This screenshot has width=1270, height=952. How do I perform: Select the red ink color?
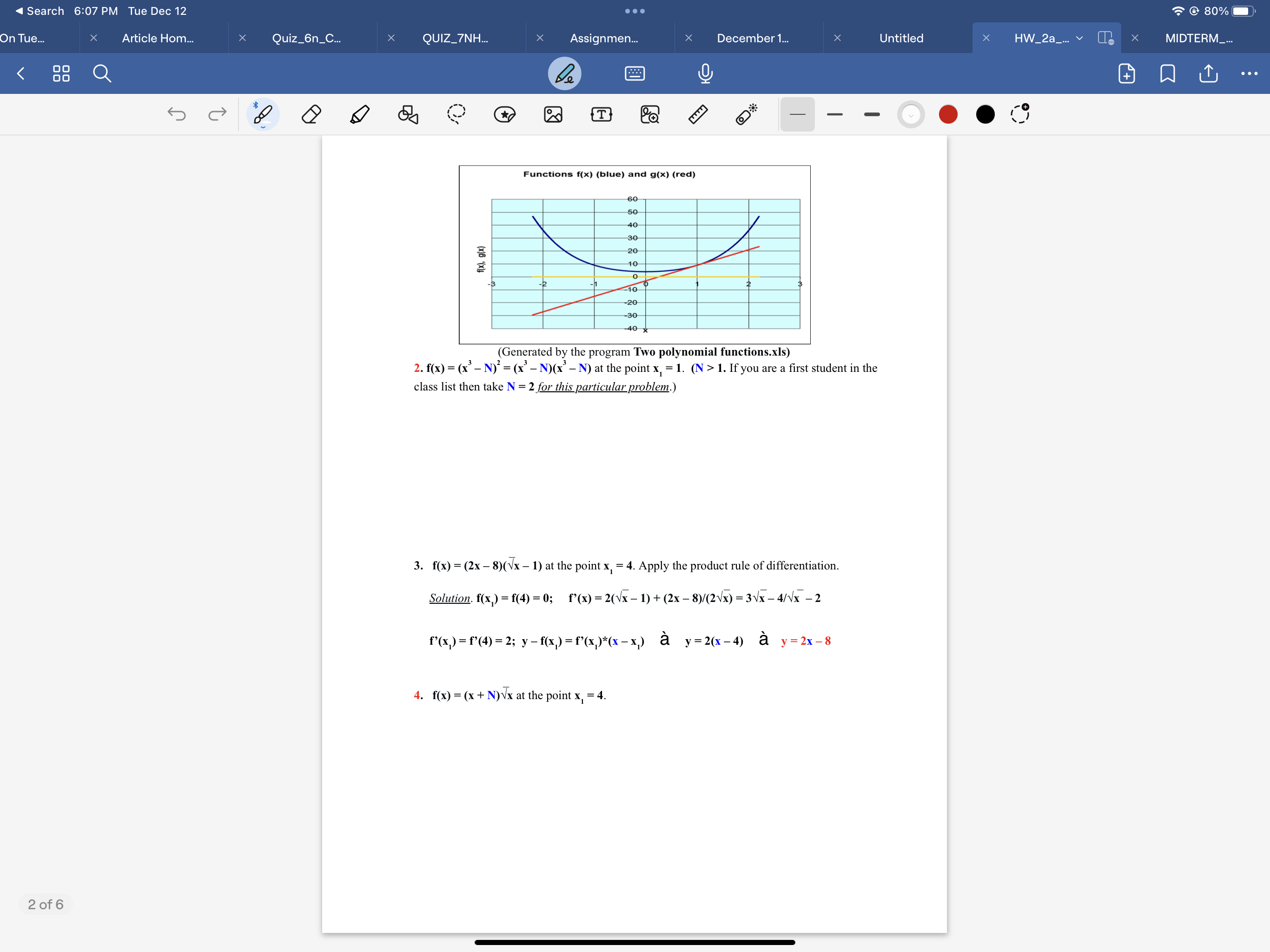pos(948,114)
